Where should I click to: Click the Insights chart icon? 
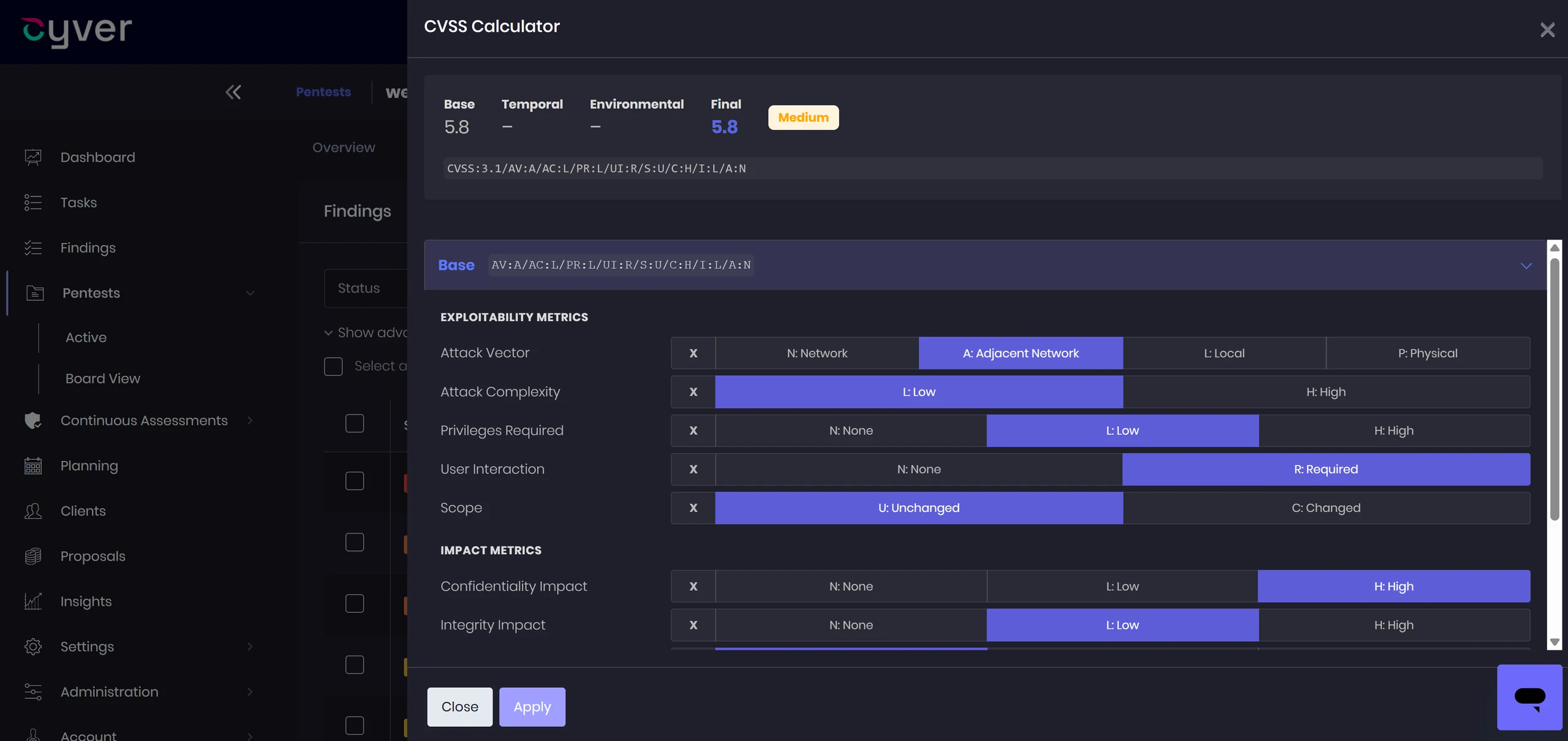pyautogui.click(x=33, y=601)
